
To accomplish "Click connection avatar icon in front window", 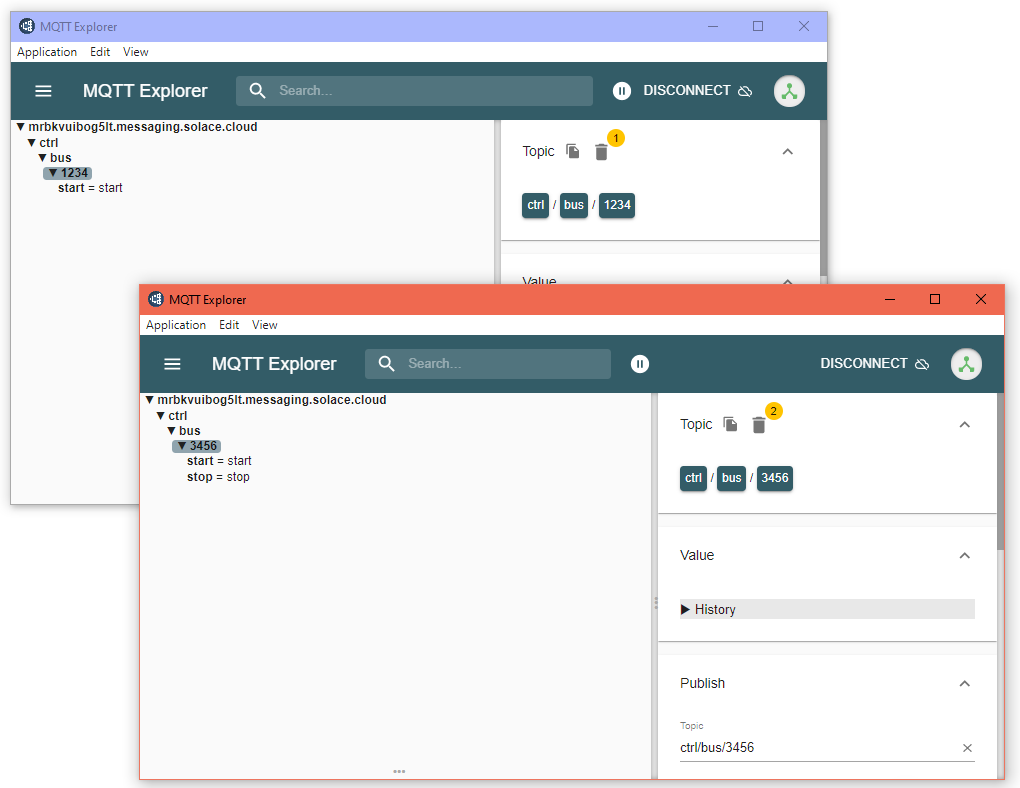I will [966, 364].
